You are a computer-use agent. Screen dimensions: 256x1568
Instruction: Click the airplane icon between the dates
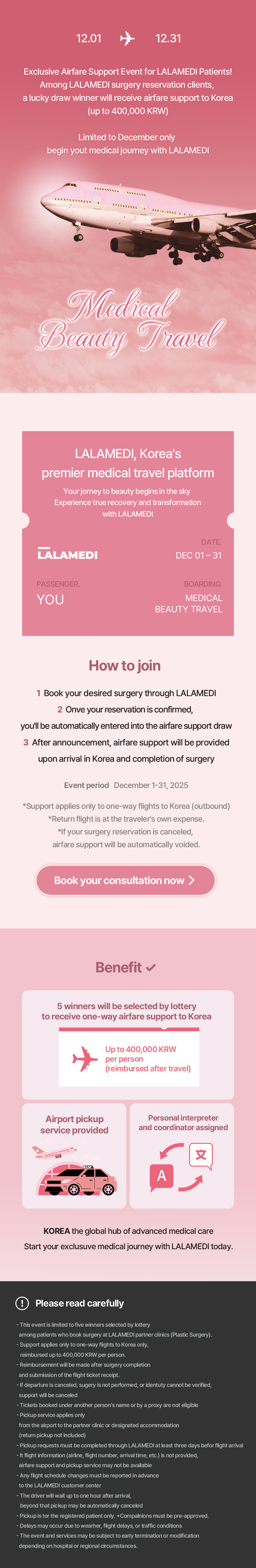click(x=127, y=38)
